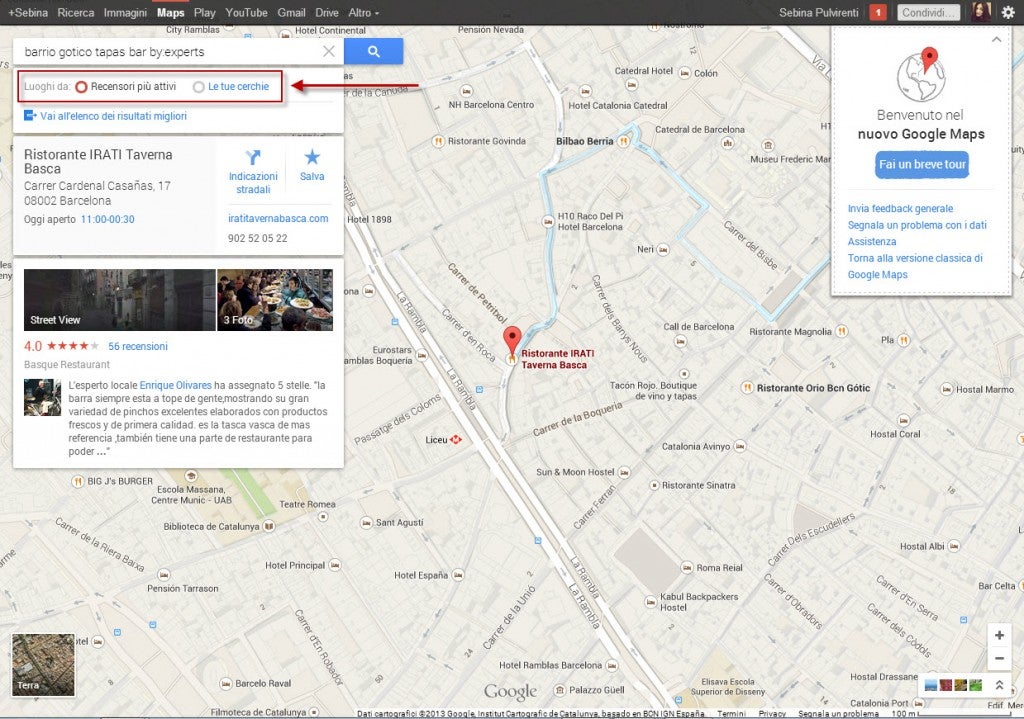This screenshot has height=719, width=1024.
Task: Select the Ristorante Orio Bcn Gòtic marker icon
Action: pos(747,387)
